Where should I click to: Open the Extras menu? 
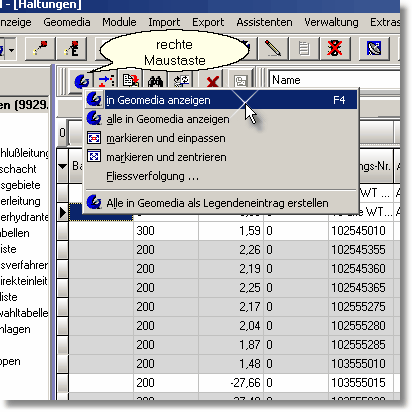point(385,22)
